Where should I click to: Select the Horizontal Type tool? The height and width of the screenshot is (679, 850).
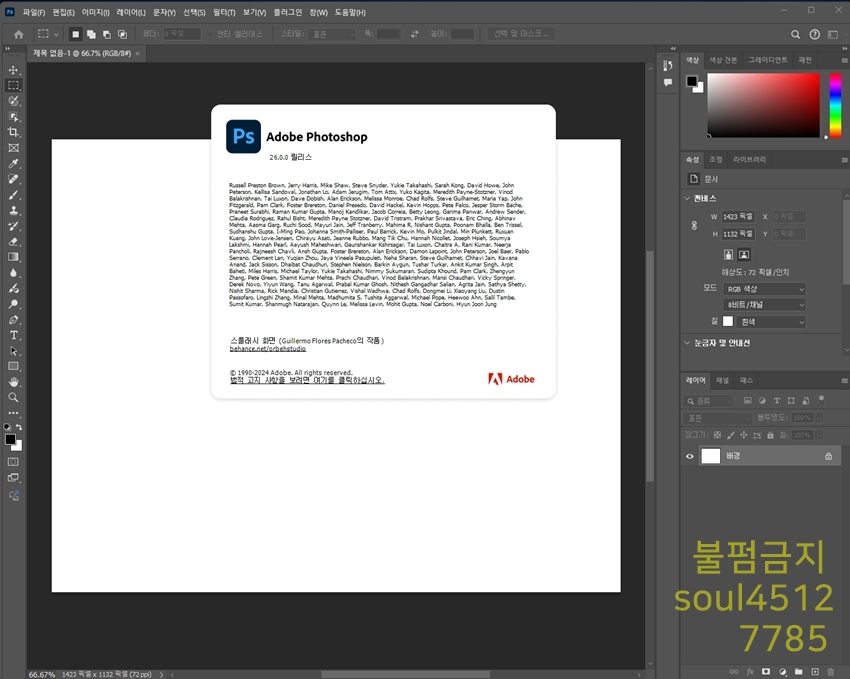coord(14,334)
